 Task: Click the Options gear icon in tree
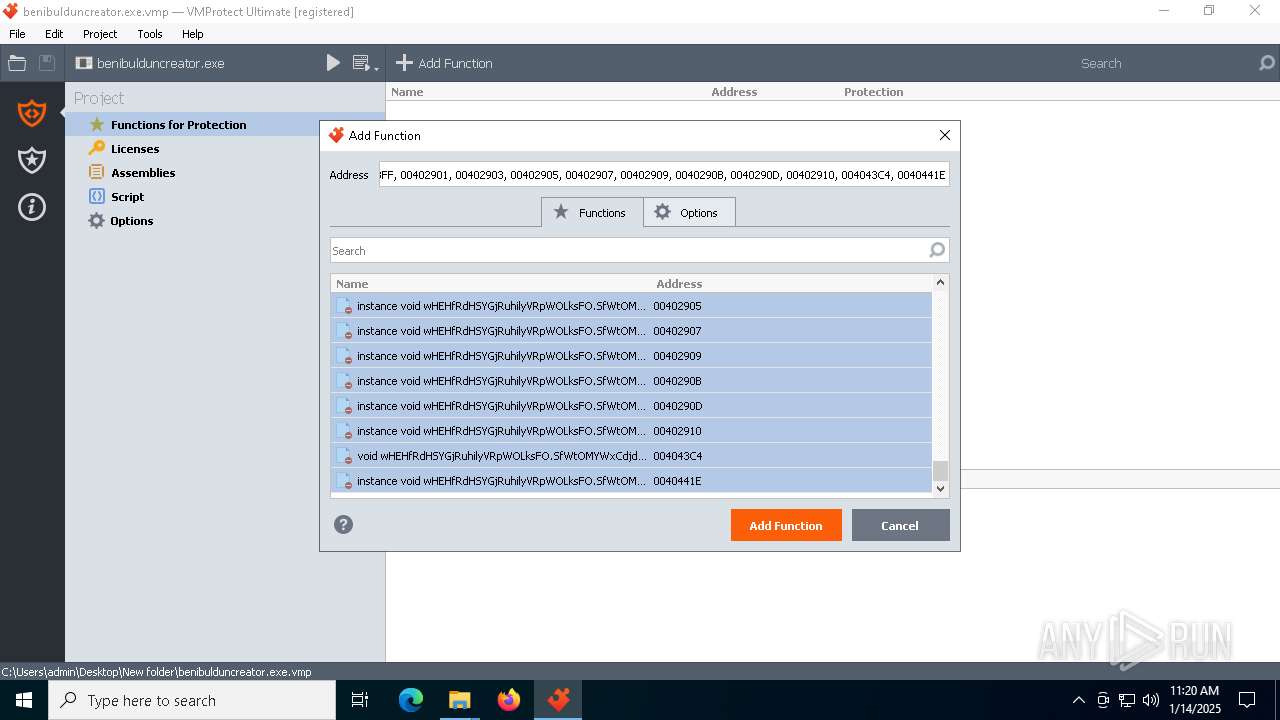(x=97, y=220)
